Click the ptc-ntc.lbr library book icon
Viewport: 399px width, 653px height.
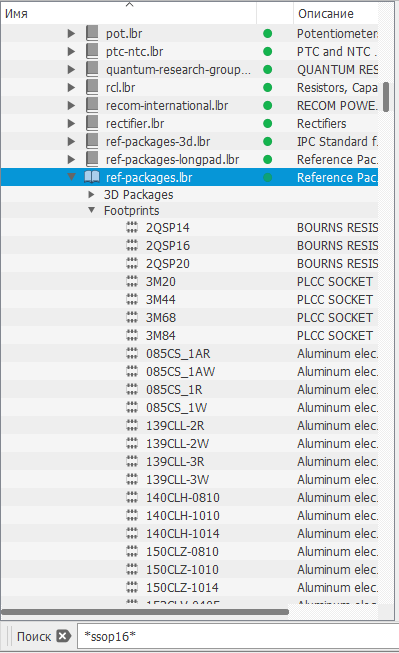tap(92, 51)
